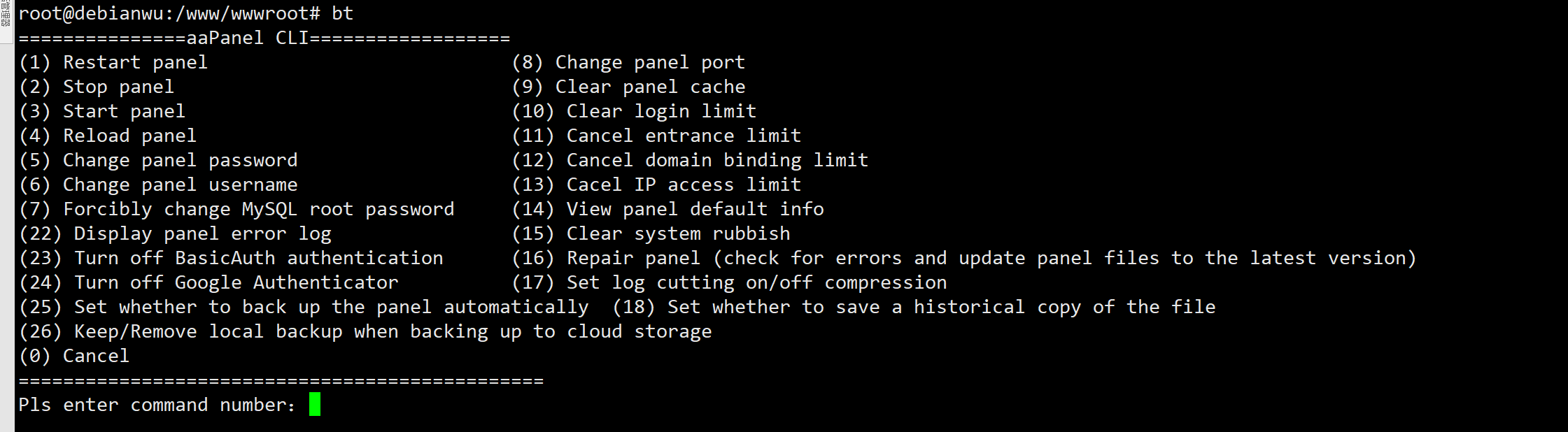
Task: Click (0) Cancel menu entry
Action: point(74,356)
